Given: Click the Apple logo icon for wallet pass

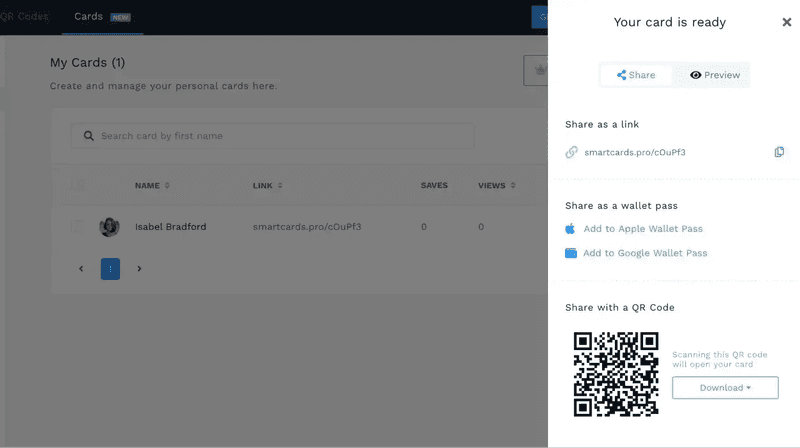Looking at the screenshot, I should point(570,229).
